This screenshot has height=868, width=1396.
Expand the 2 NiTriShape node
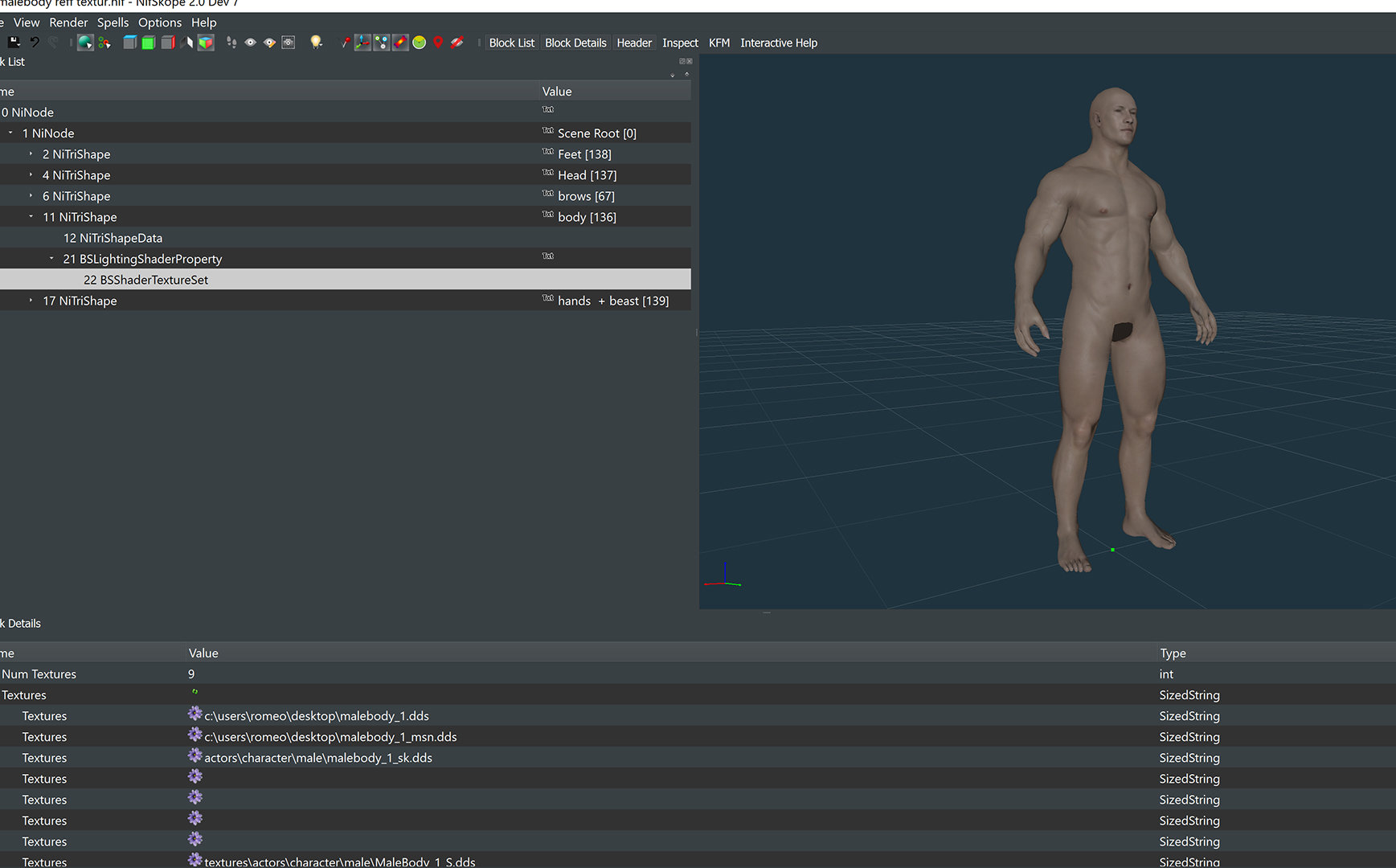[x=31, y=154]
